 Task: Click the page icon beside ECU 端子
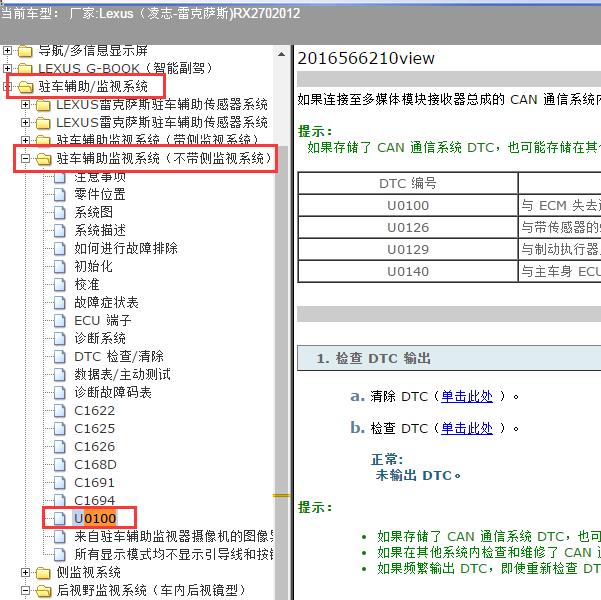point(59,321)
